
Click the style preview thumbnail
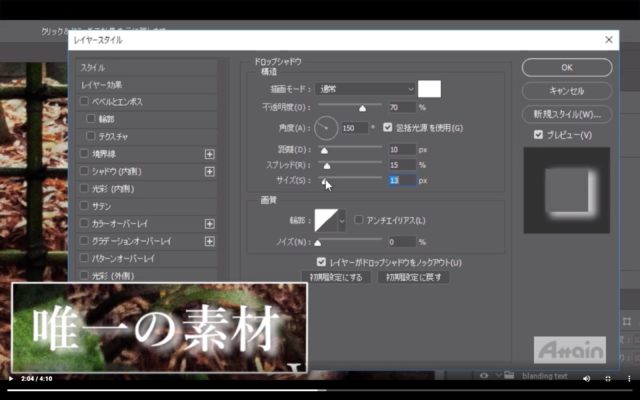pos(567,190)
